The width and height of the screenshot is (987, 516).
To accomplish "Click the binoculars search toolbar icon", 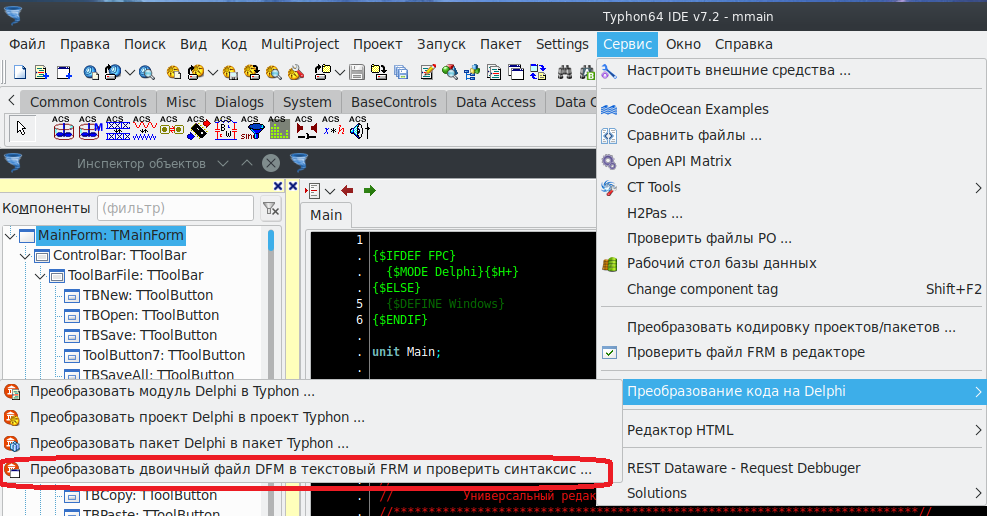I will [x=565, y=72].
